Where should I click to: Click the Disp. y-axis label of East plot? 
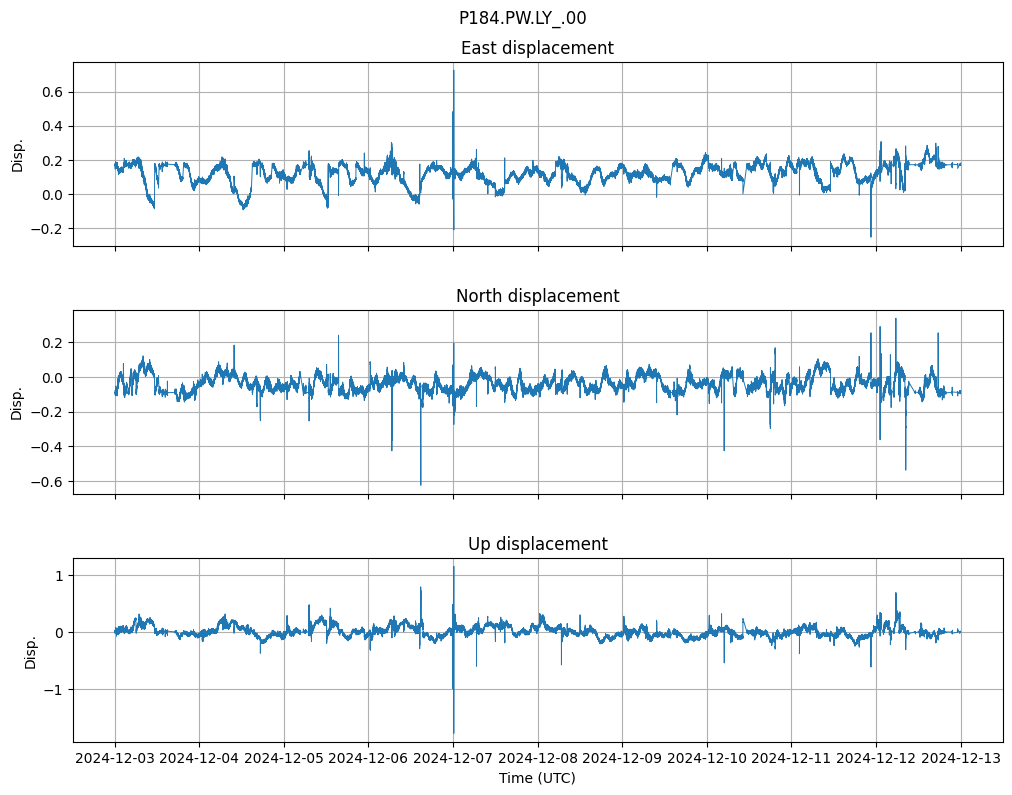(17, 154)
